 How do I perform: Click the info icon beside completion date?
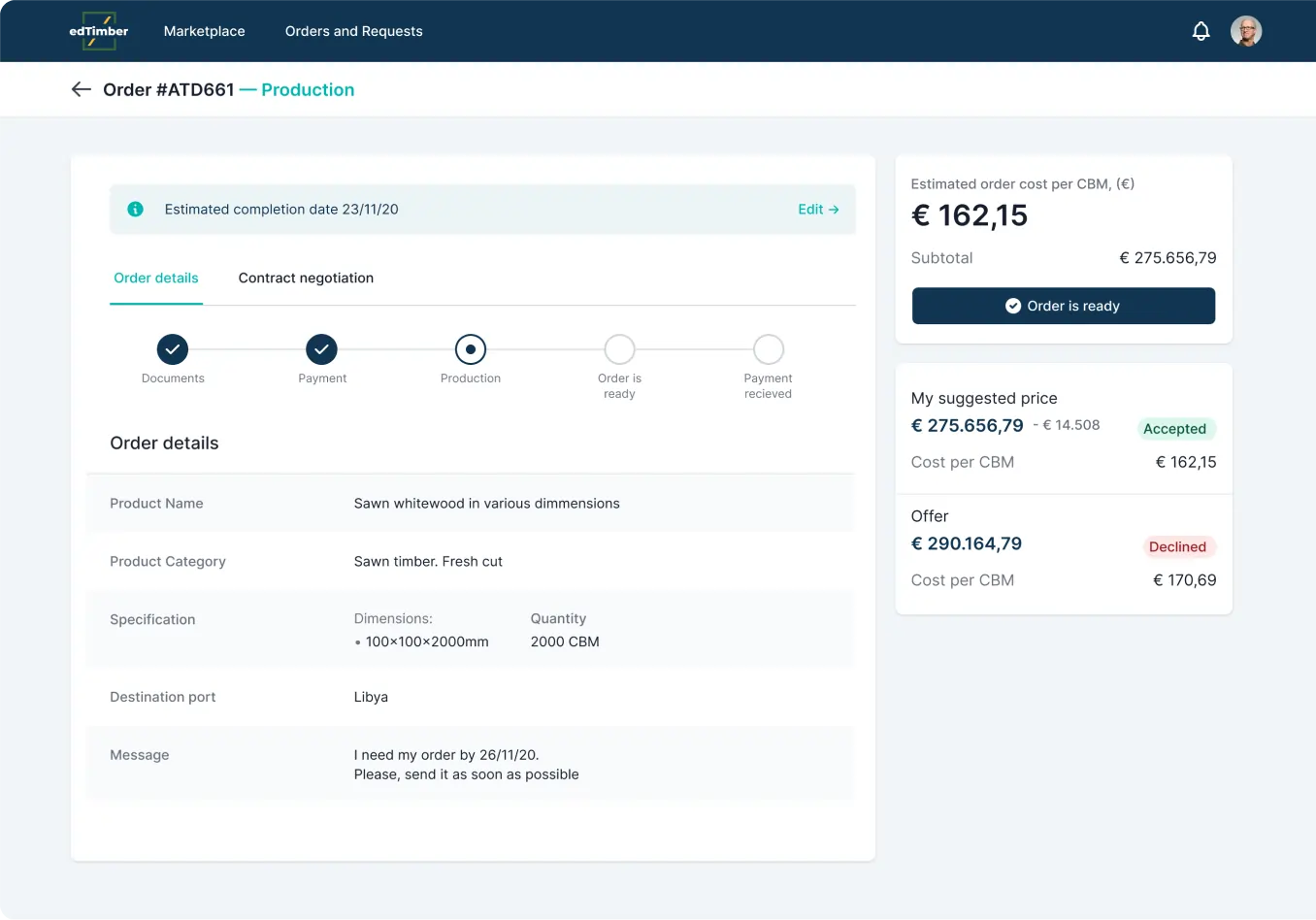pyautogui.click(x=136, y=210)
